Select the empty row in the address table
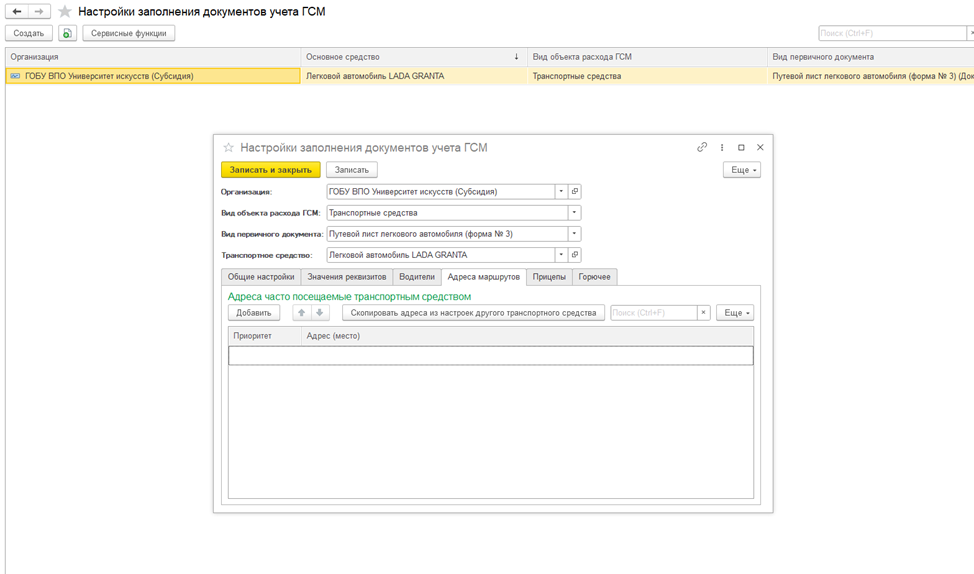Viewport: 974px width, 574px height. tap(491, 355)
